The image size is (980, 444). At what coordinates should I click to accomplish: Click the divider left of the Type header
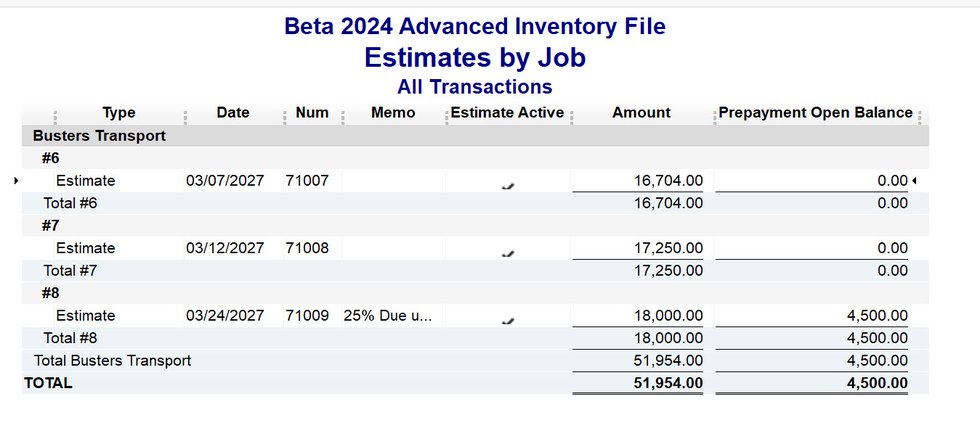(54, 114)
